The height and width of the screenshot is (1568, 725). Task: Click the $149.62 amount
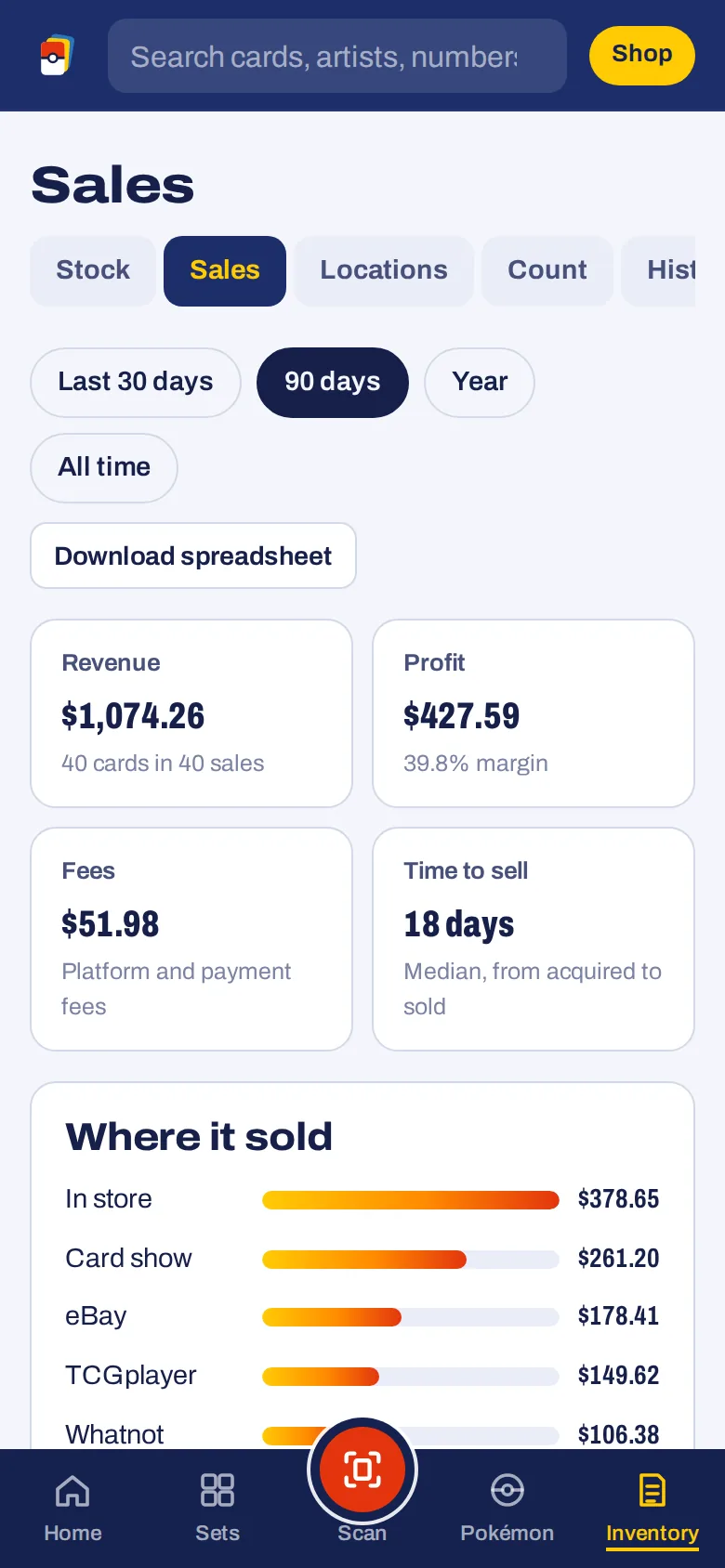point(618,1376)
